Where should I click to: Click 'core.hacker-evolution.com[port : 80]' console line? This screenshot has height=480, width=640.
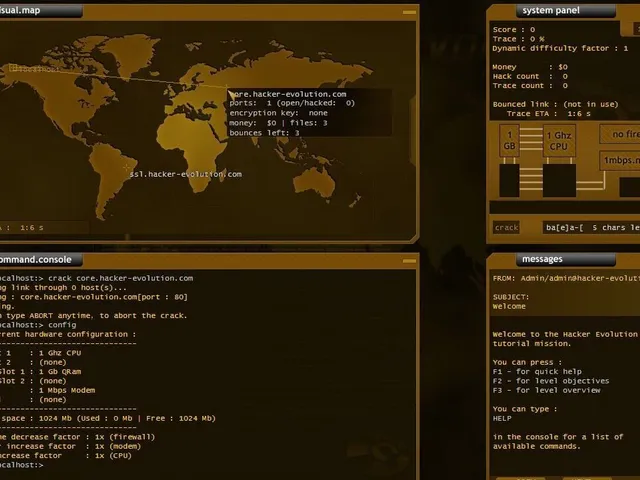104,297
